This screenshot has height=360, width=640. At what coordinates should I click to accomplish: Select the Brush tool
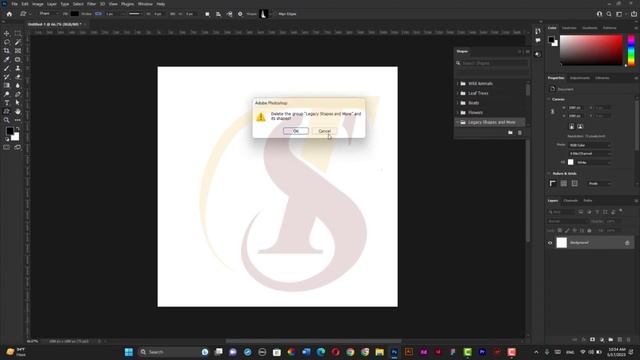[7, 68]
